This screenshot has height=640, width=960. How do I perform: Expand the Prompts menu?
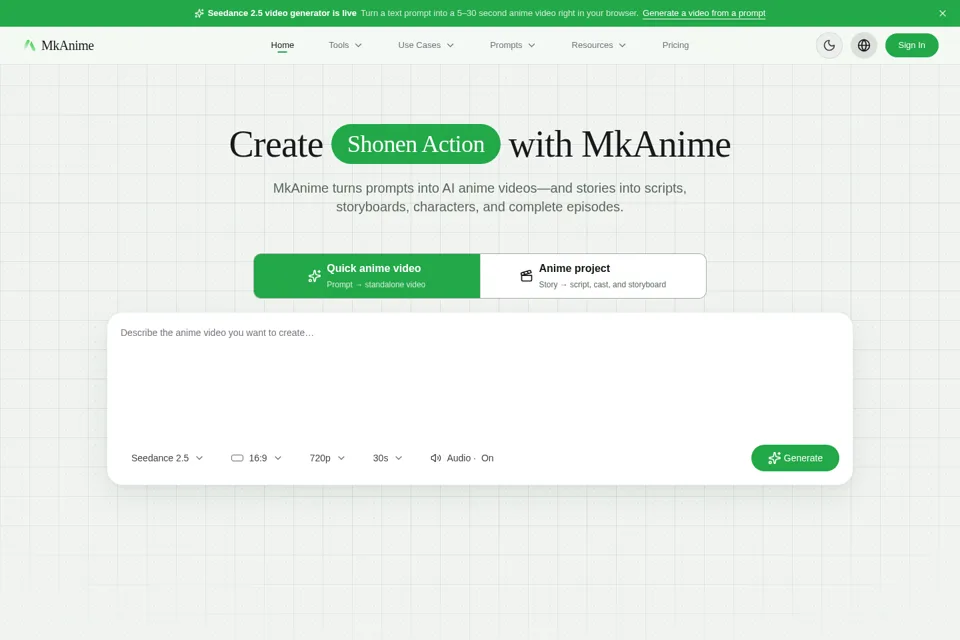tap(512, 45)
